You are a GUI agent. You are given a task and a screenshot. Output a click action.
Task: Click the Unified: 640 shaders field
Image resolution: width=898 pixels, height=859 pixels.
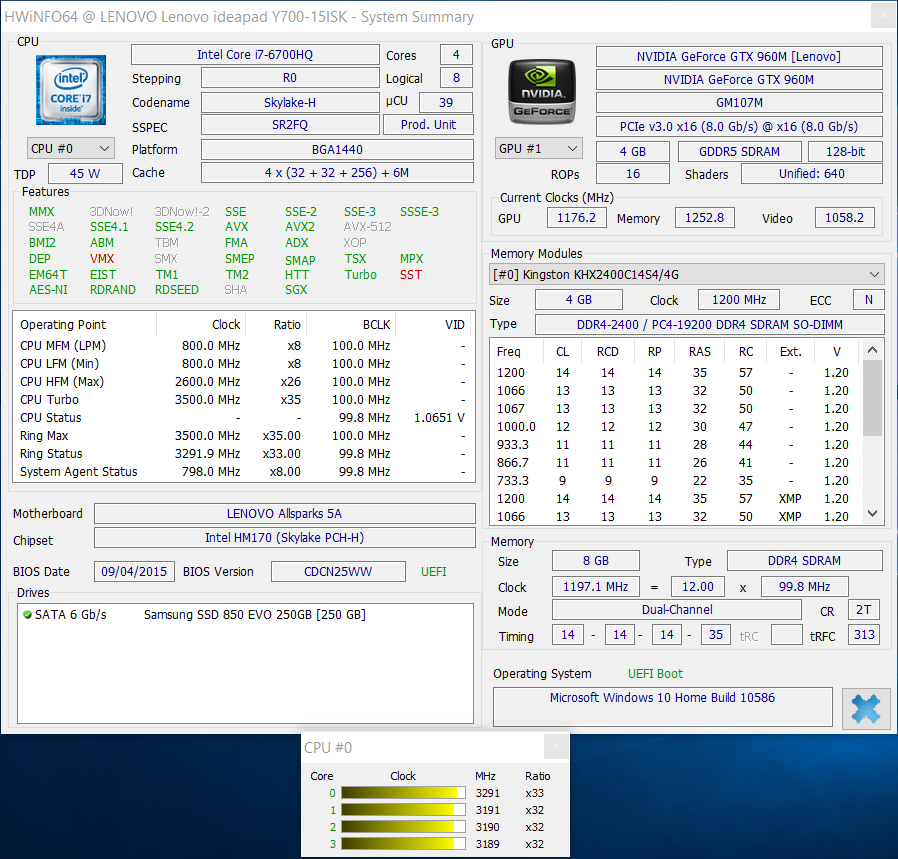coord(812,174)
